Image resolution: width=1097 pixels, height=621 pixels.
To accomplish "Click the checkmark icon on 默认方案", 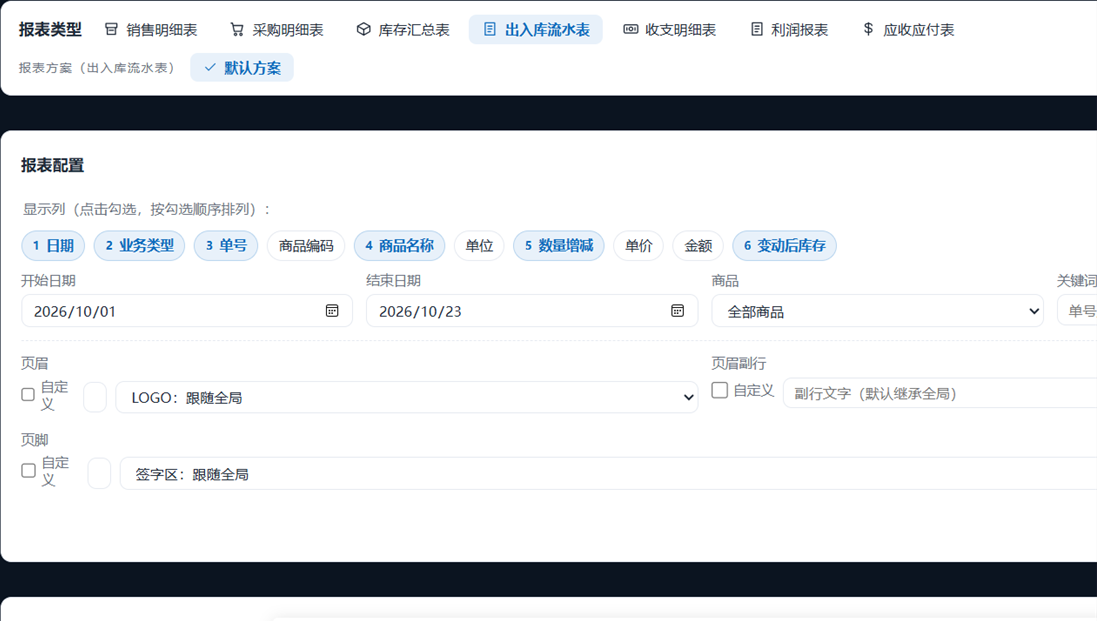I will (x=210, y=68).
